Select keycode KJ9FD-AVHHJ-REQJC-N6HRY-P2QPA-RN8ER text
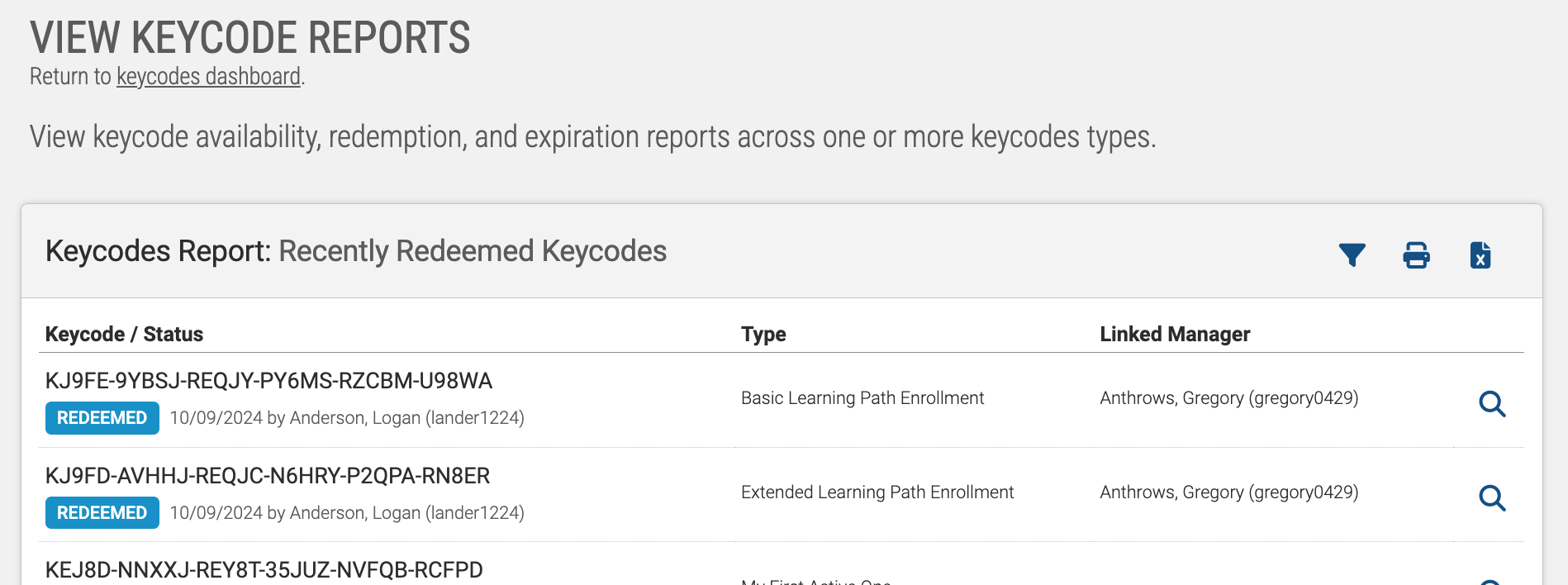This screenshot has width=1568, height=585. click(x=268, y=476)
